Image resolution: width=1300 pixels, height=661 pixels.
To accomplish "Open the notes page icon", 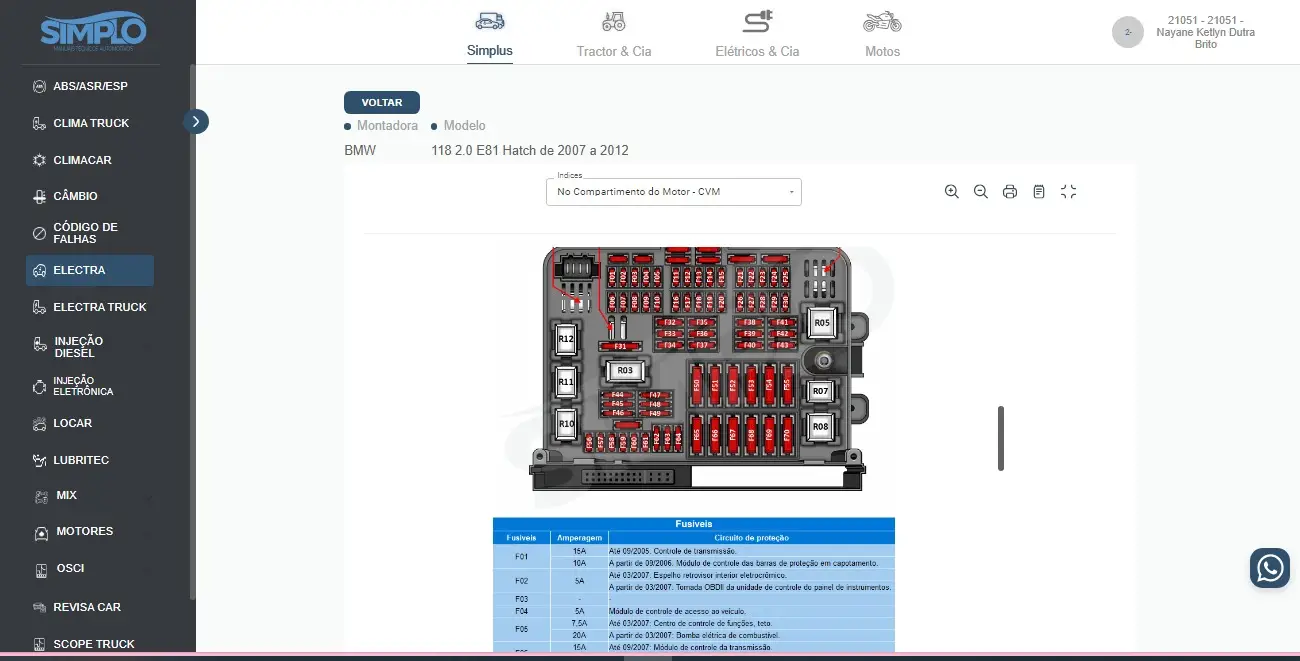I will pyautogui.click(x=1039, y=192).
